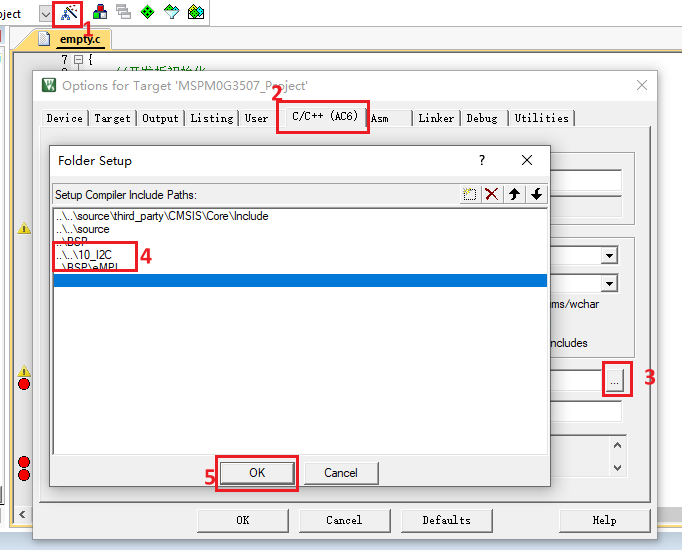Switch to the C/C++ (AC6) tab

(323, 117)
